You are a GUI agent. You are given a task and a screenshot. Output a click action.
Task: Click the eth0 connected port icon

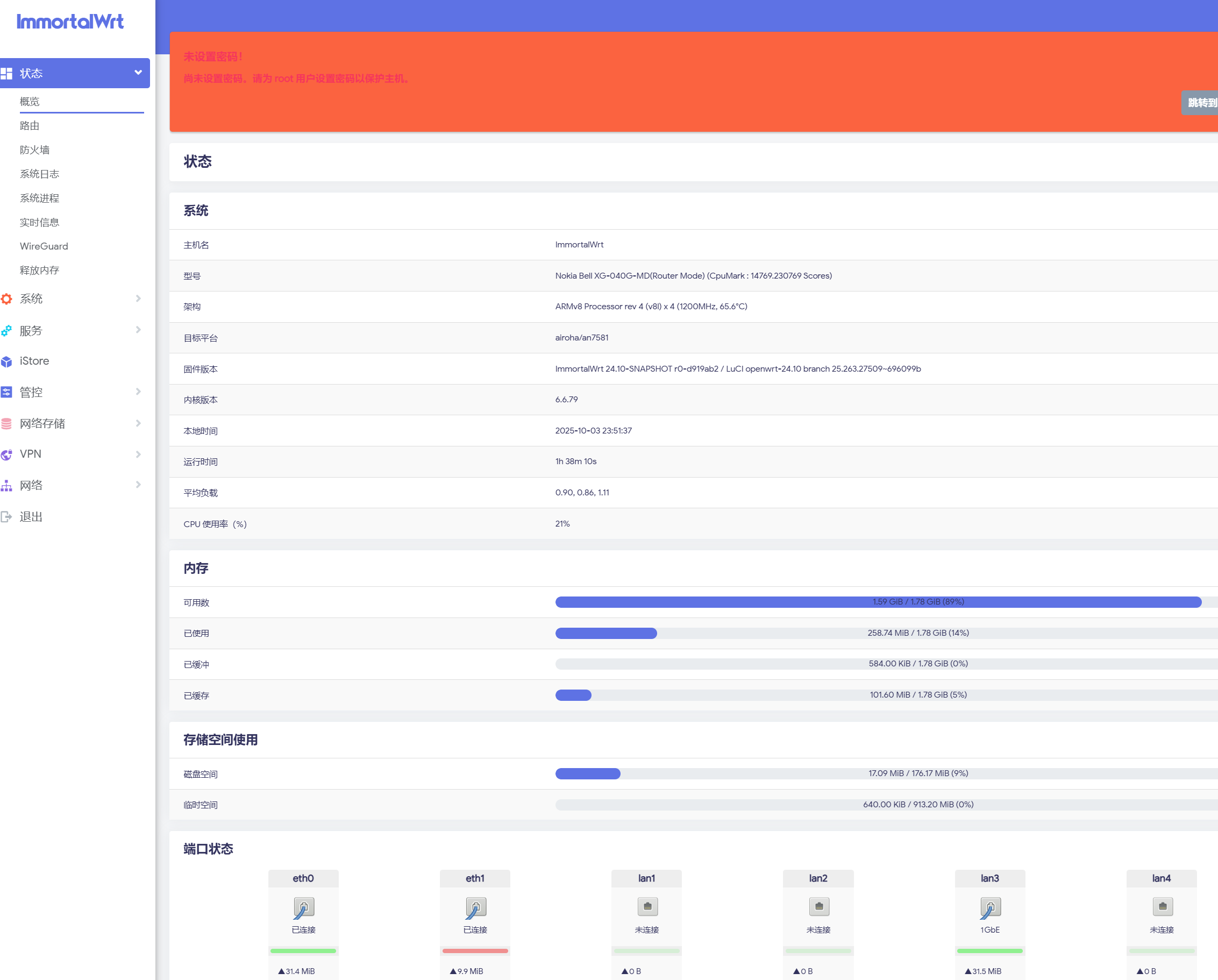303,908
